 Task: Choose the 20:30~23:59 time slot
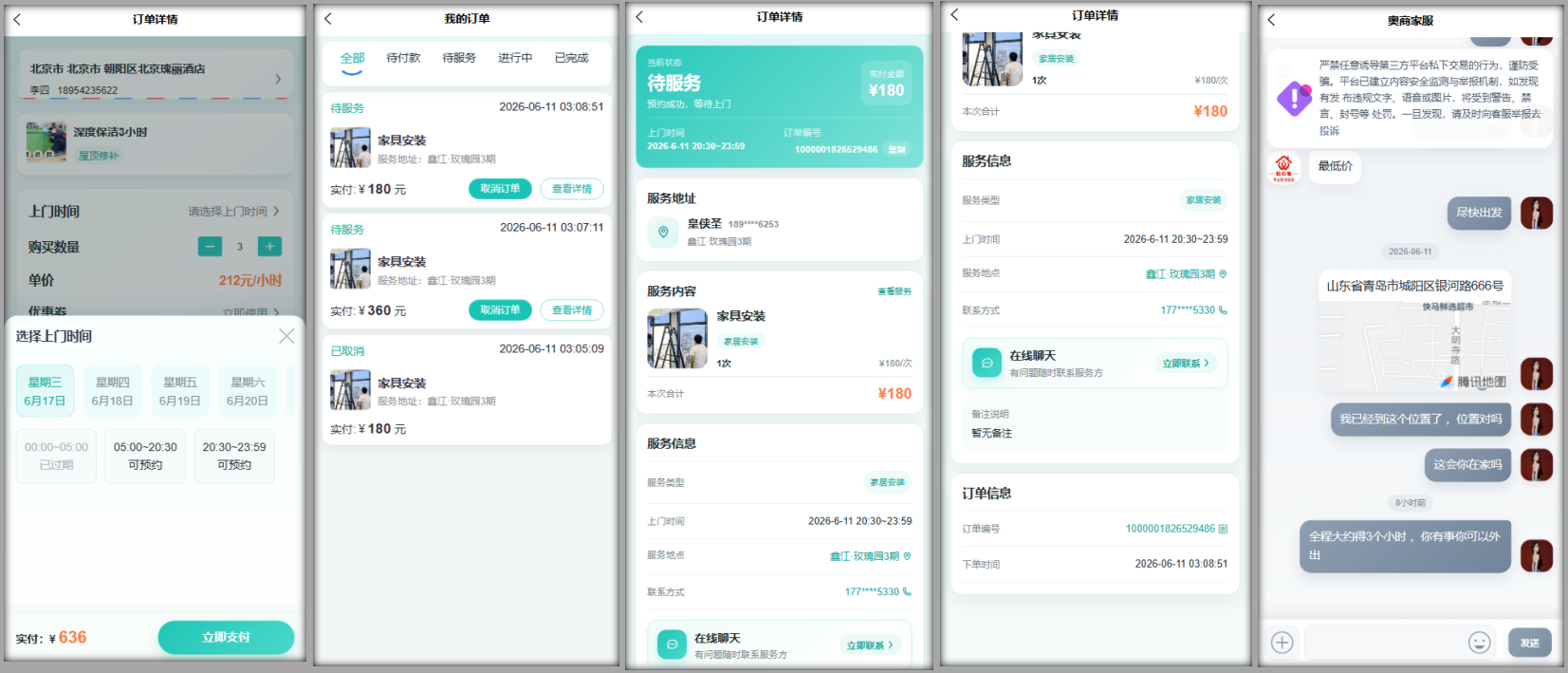point(234,456)
